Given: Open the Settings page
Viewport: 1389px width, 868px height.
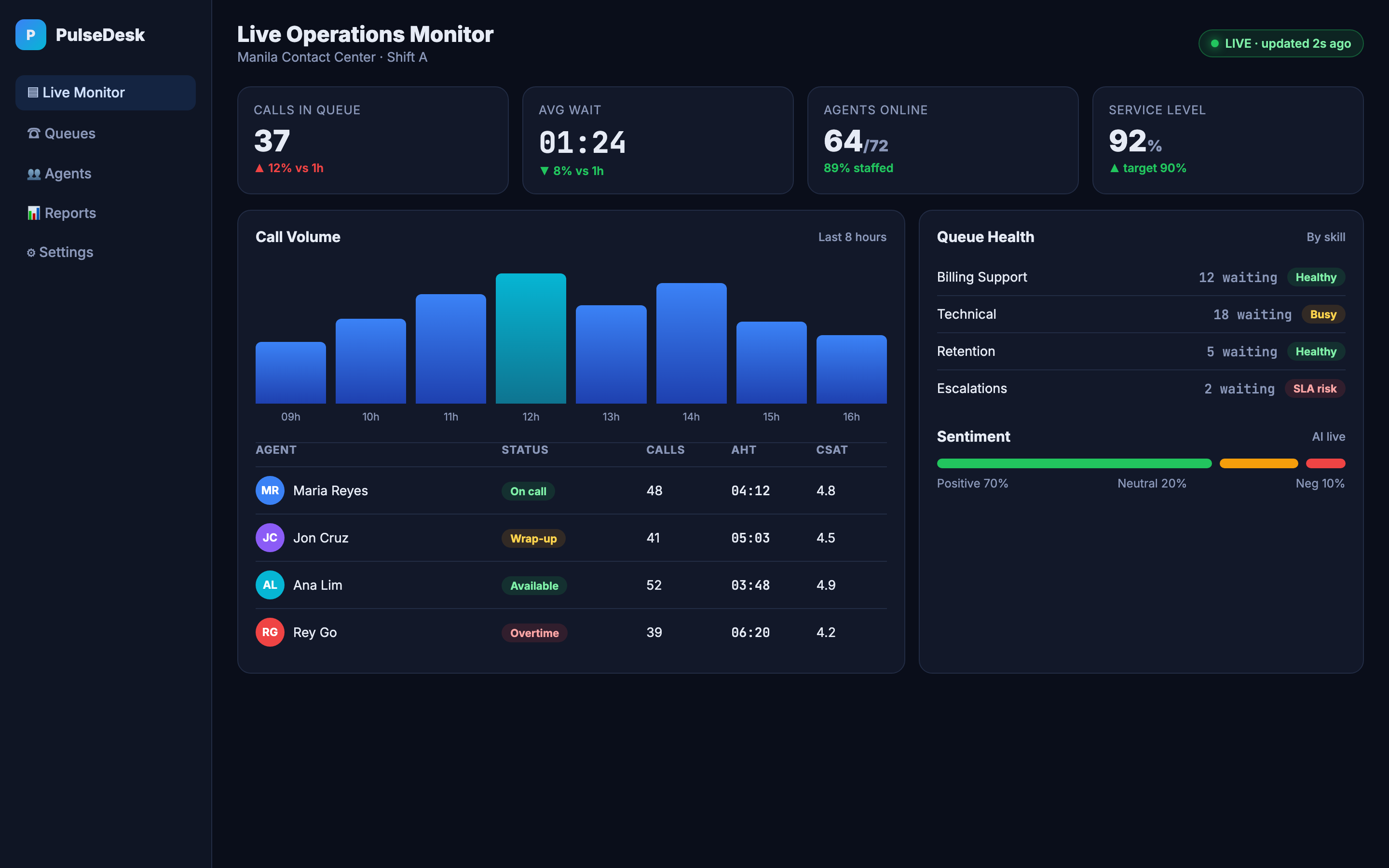Looking at the screenshot, I should (106, 253).
